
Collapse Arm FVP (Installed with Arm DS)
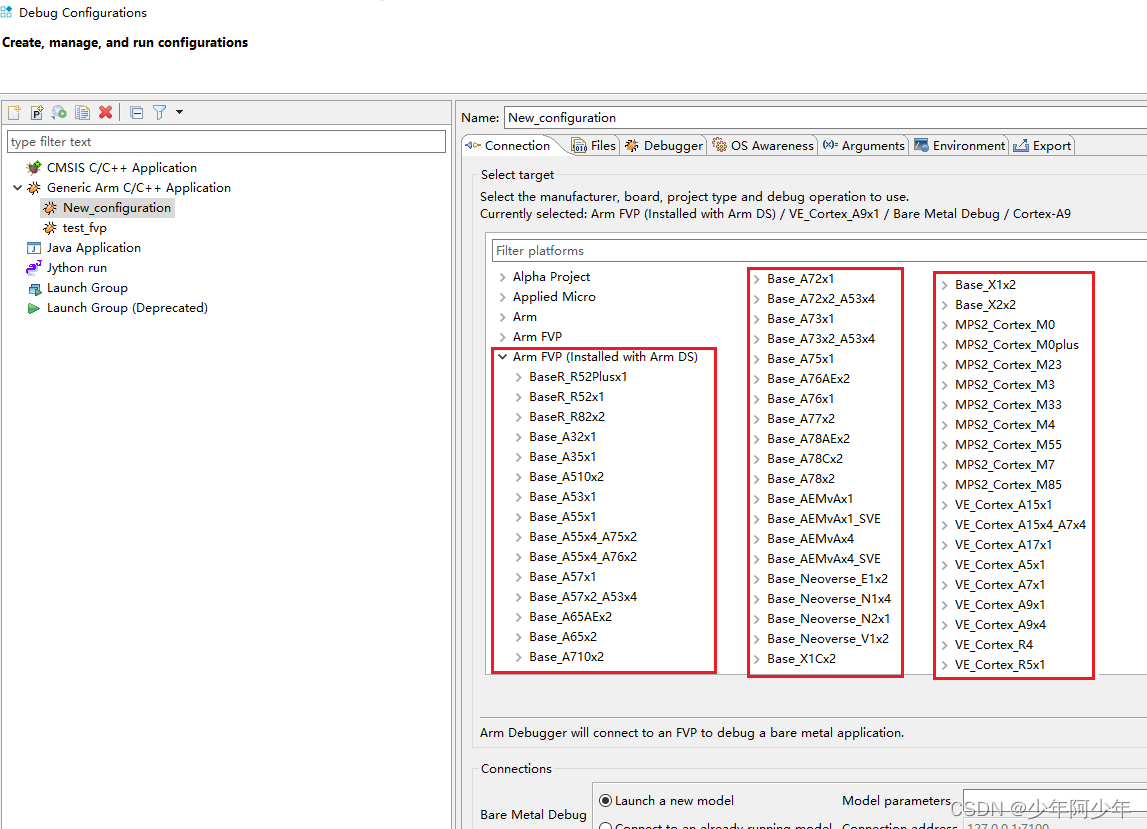coord(501,356)
